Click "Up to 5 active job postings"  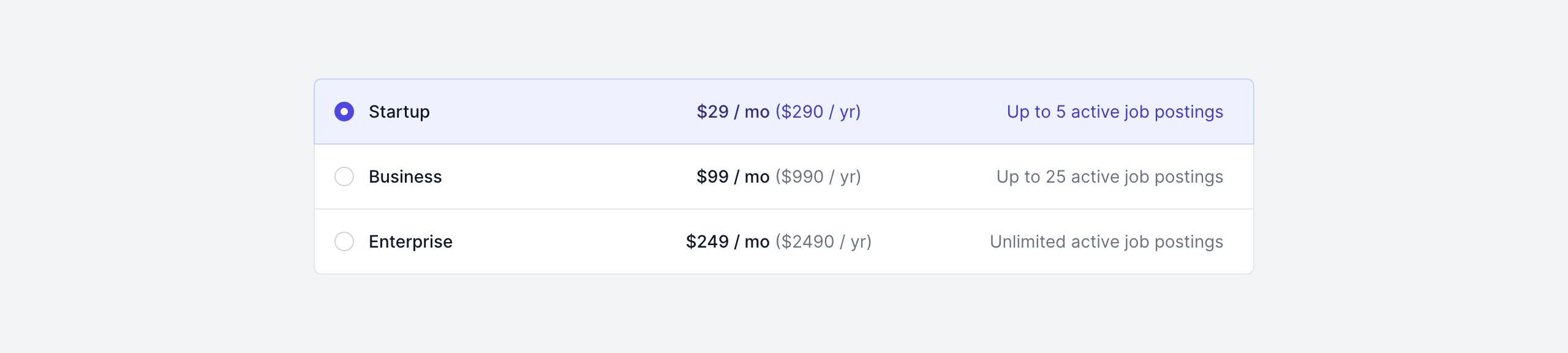[1115, 112]
